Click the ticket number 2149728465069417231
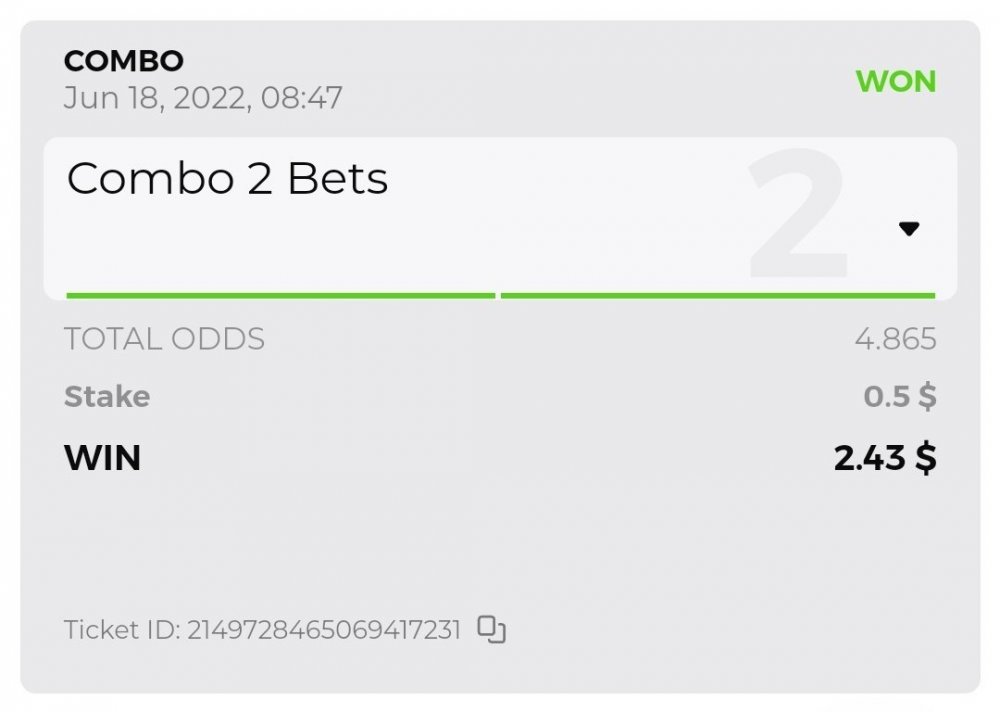The image size is (1000, 712). tap(324, 630)
